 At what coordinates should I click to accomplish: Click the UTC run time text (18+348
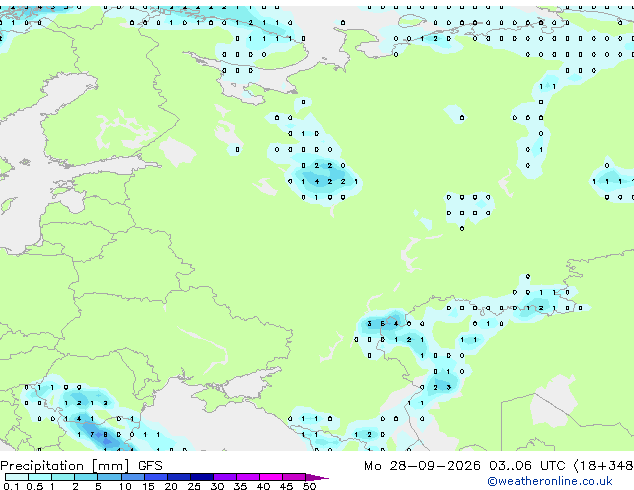pos(586,466)
